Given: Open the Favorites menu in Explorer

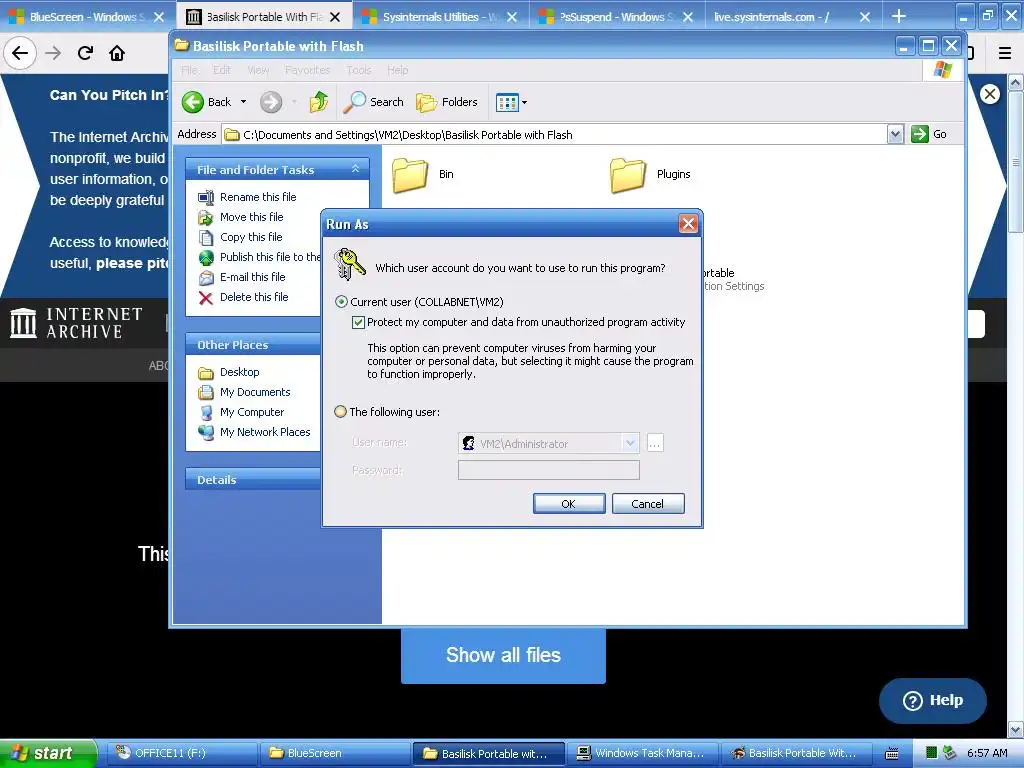Looking at the screenshot, I should coord(307,70).
